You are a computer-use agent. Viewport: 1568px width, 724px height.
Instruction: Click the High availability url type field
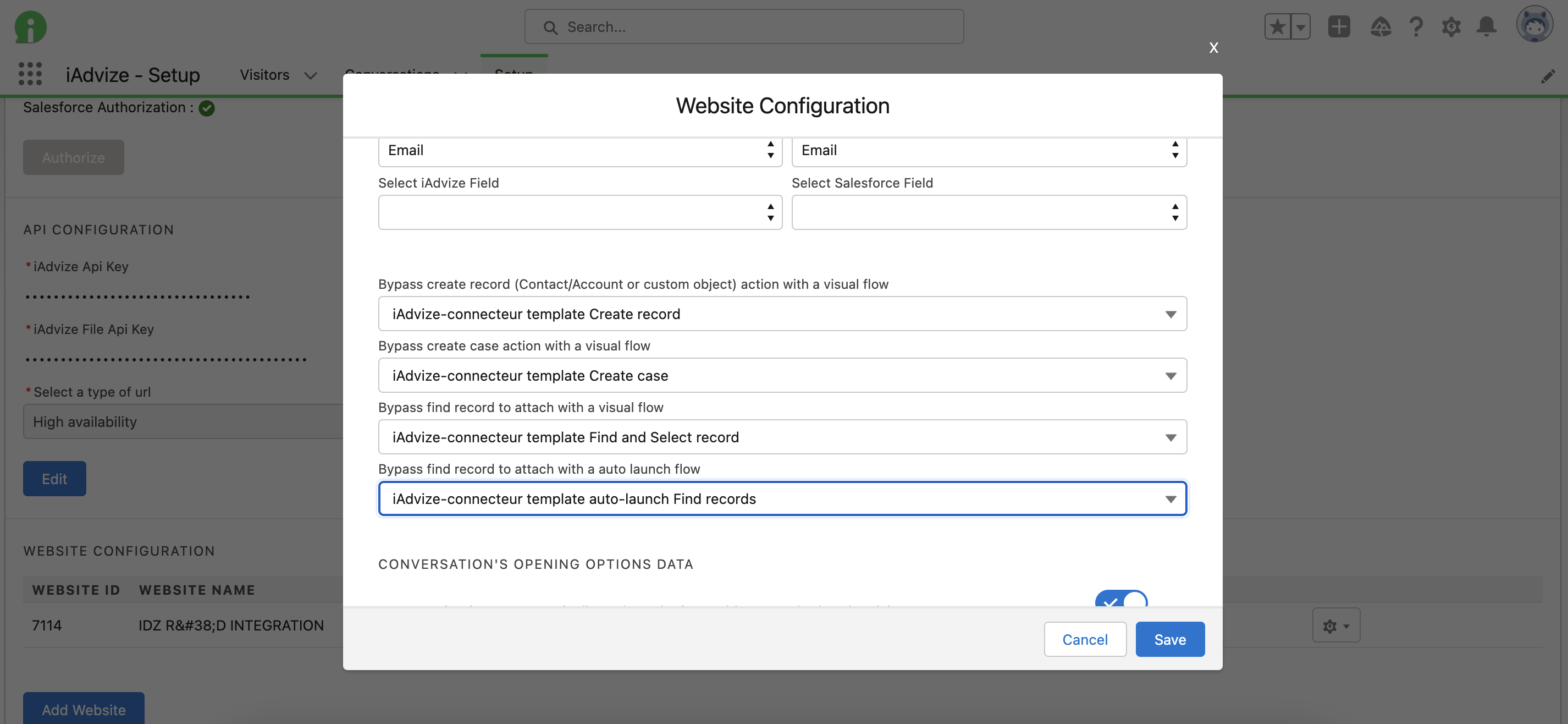[x=183, y=421]
